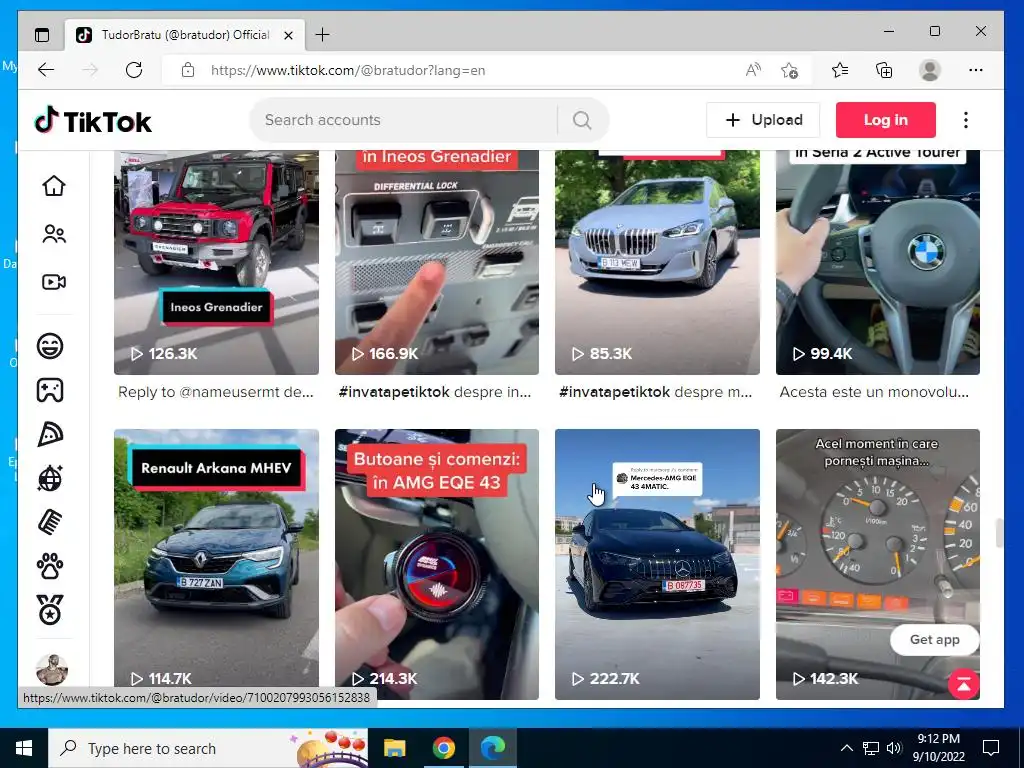Open LIVE video sidebar icon

[x=54, y=282]
